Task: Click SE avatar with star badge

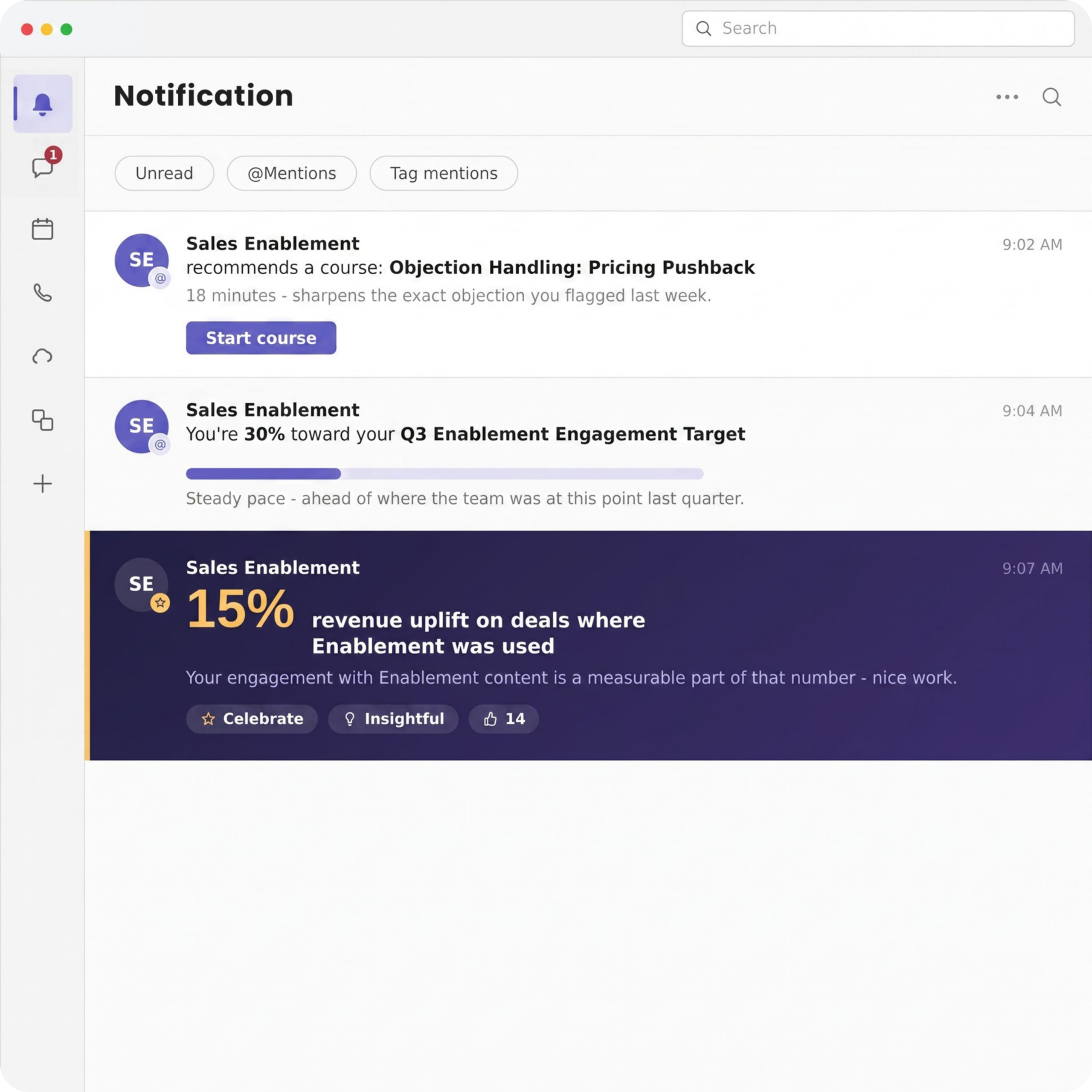Action: (141, 585)
